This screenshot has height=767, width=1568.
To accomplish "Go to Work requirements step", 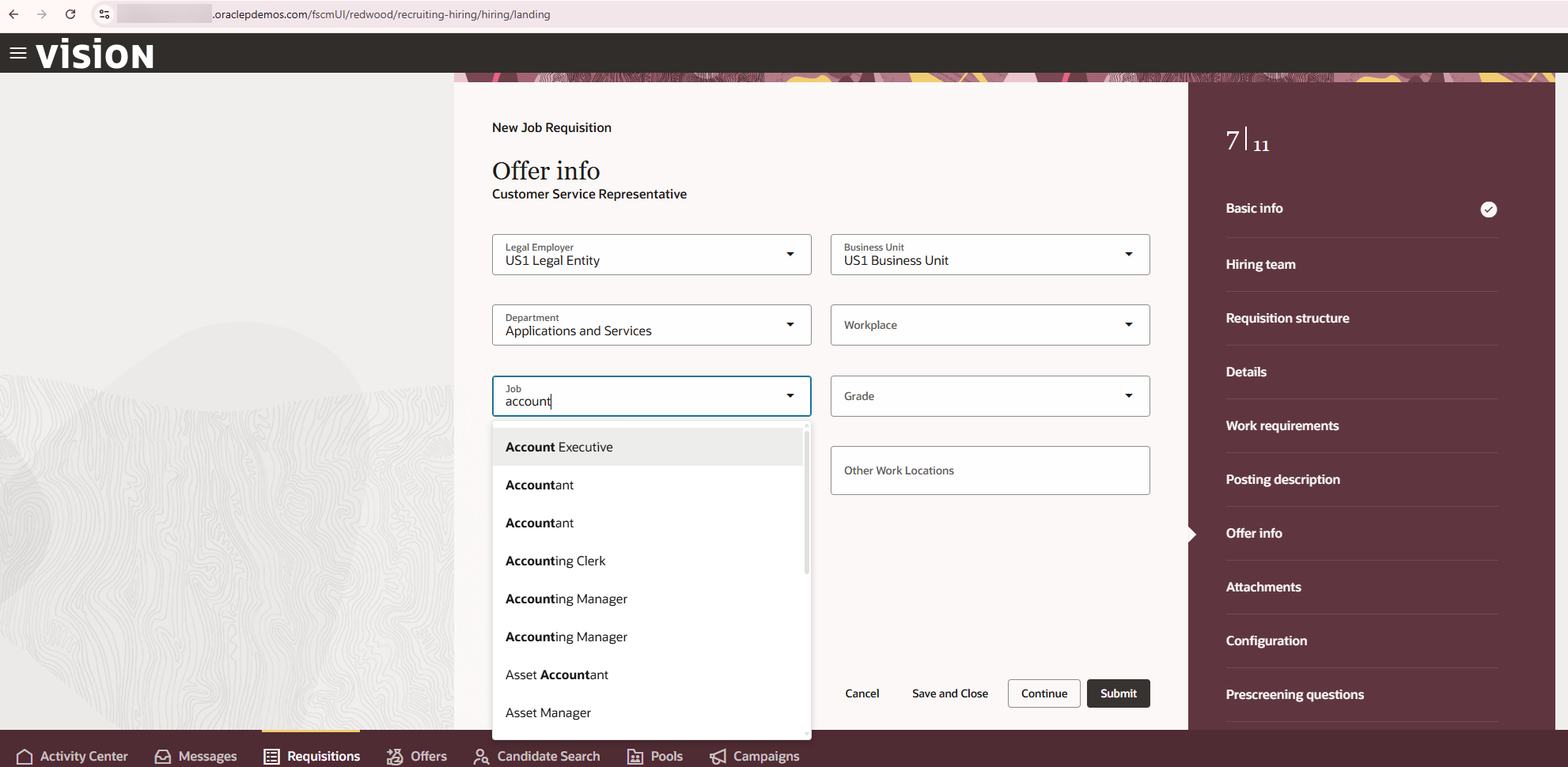I will tap(1282, 425).
